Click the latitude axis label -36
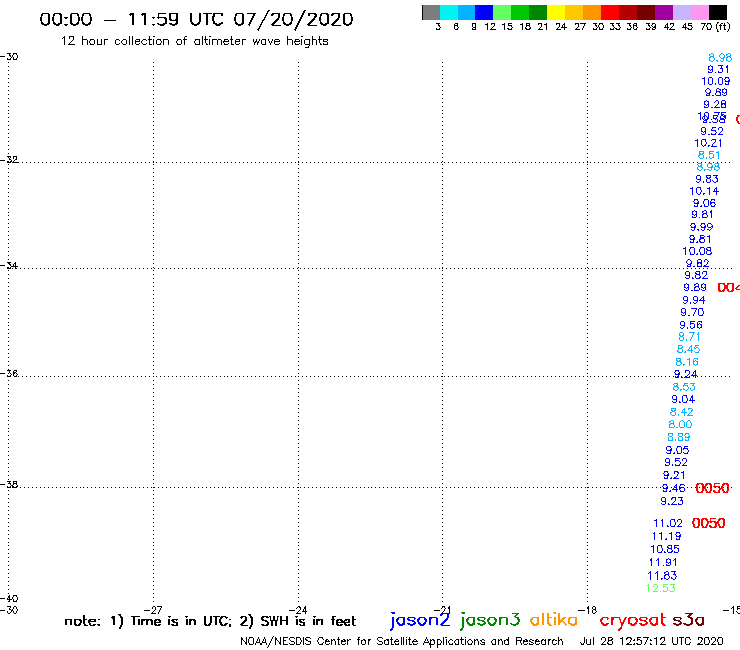The width and height of the screenshot is (740, 650). point(9,373)
